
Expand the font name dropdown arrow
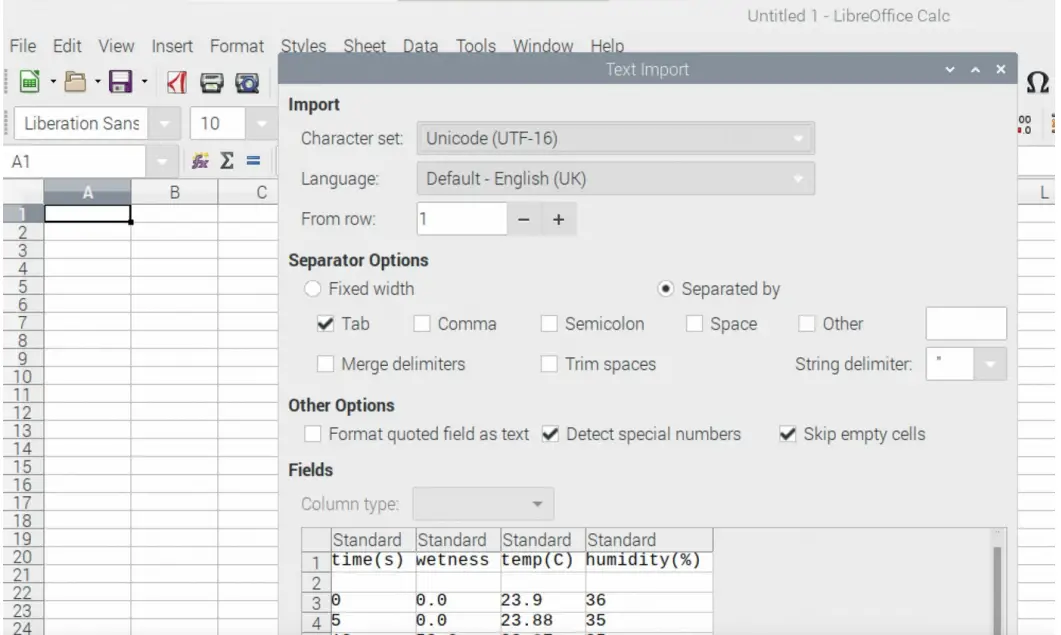click(164, 123)
